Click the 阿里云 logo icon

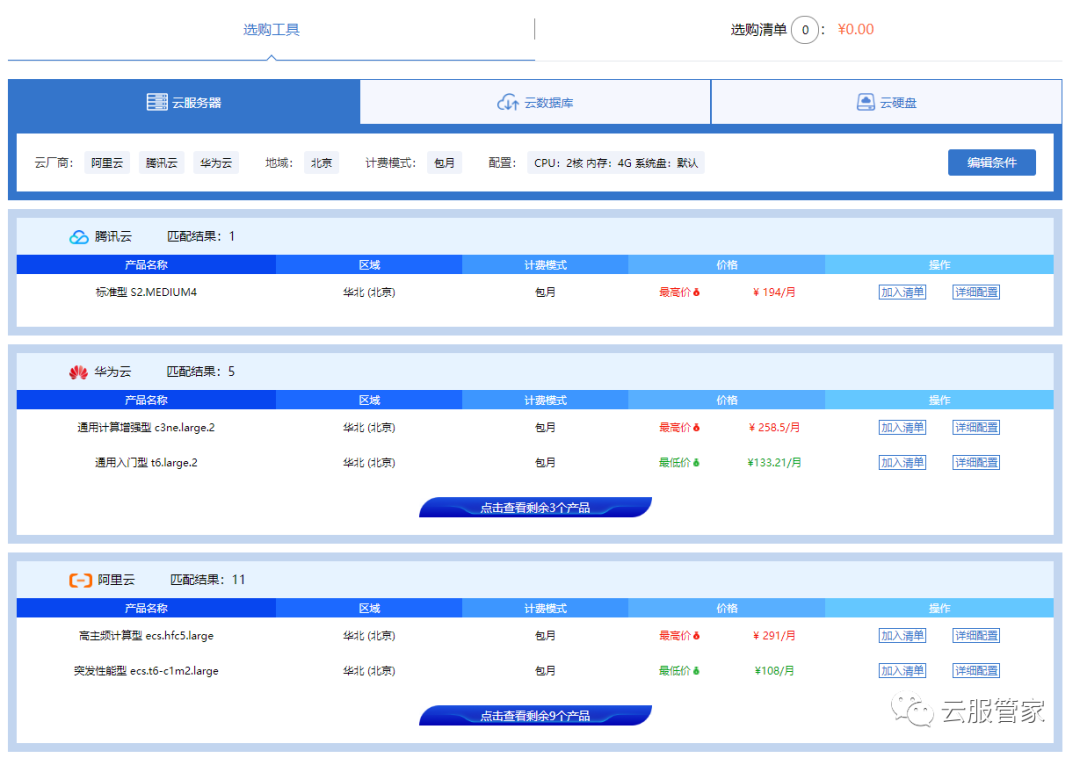tap(81, 580)
